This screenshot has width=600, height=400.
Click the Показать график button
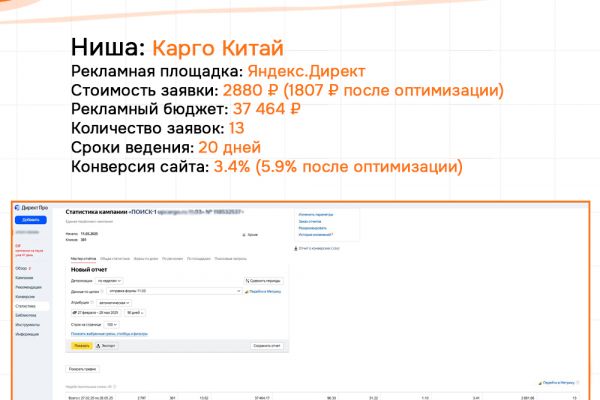click(82, 369)
